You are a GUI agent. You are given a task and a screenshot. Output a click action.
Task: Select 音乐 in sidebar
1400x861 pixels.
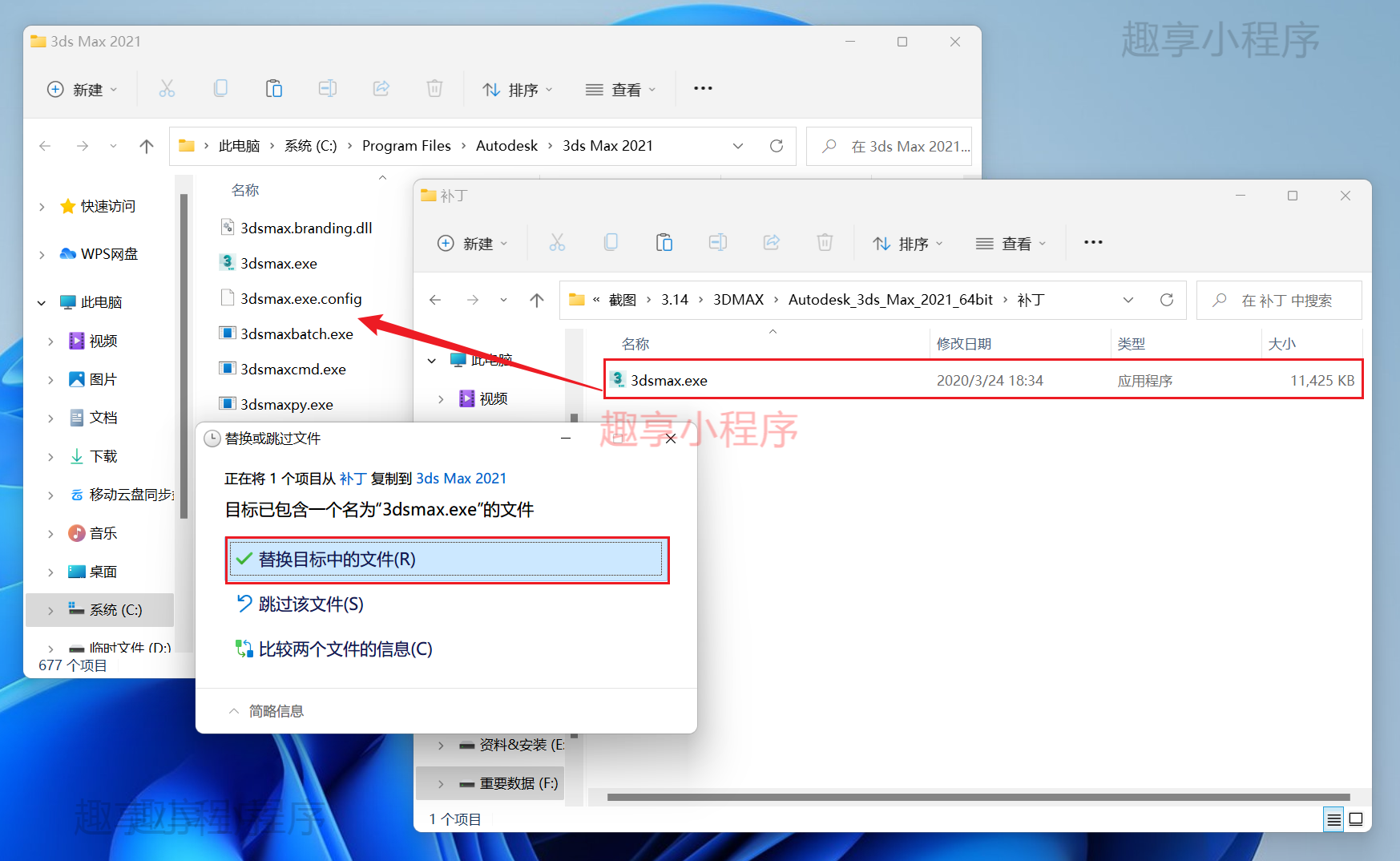point(103,533)
